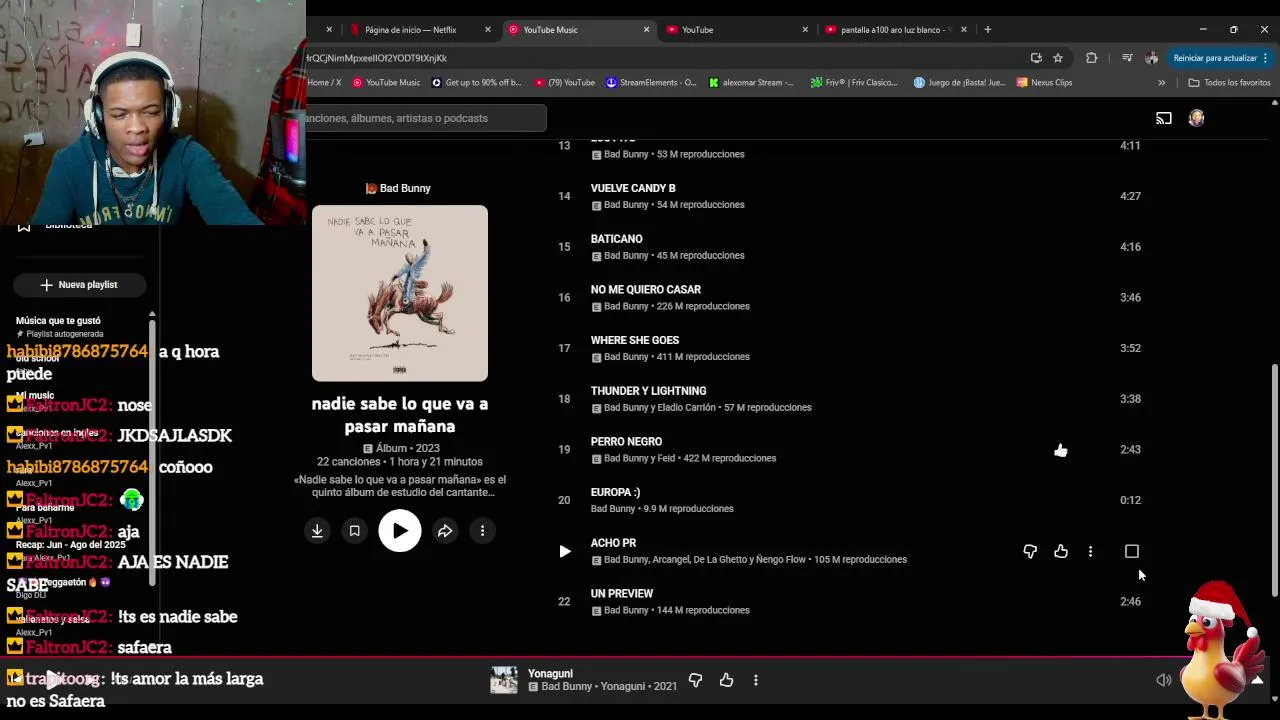1280x720 pixels.
Task: Open Música que te gustó playlist
Action: tap(58, 321)
